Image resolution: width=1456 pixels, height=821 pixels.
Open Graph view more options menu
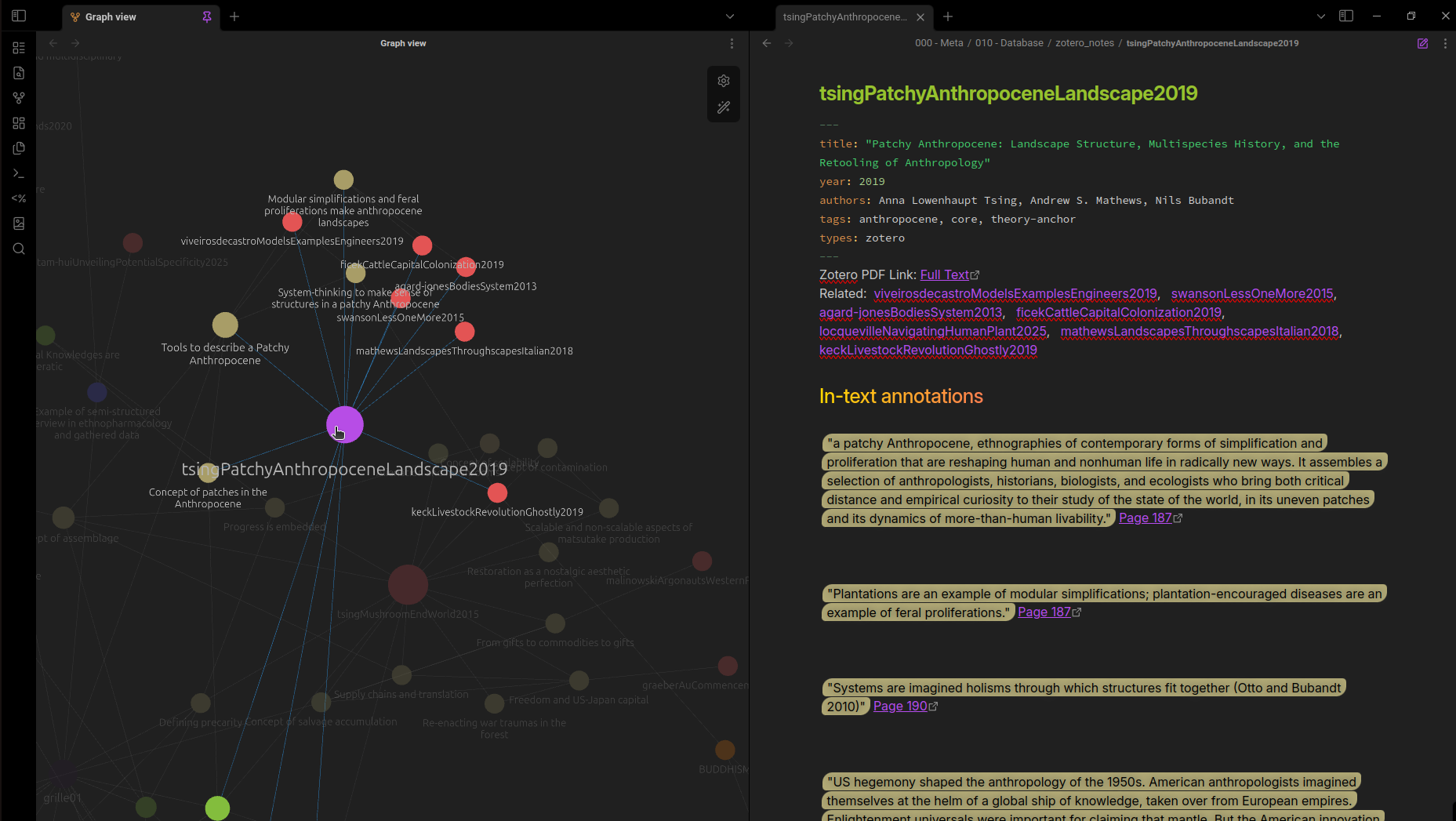coord(732,43)
